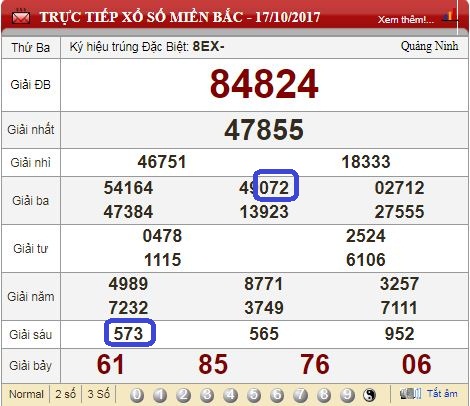Select digit 1 filter ball
The height and width of the screenshot is (406, 470).
160,395
